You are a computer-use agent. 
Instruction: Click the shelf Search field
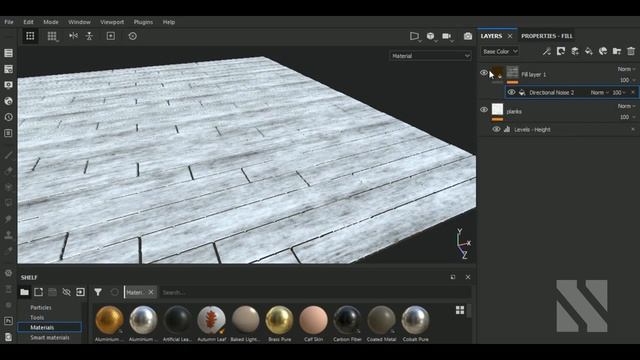click(314, 292)
